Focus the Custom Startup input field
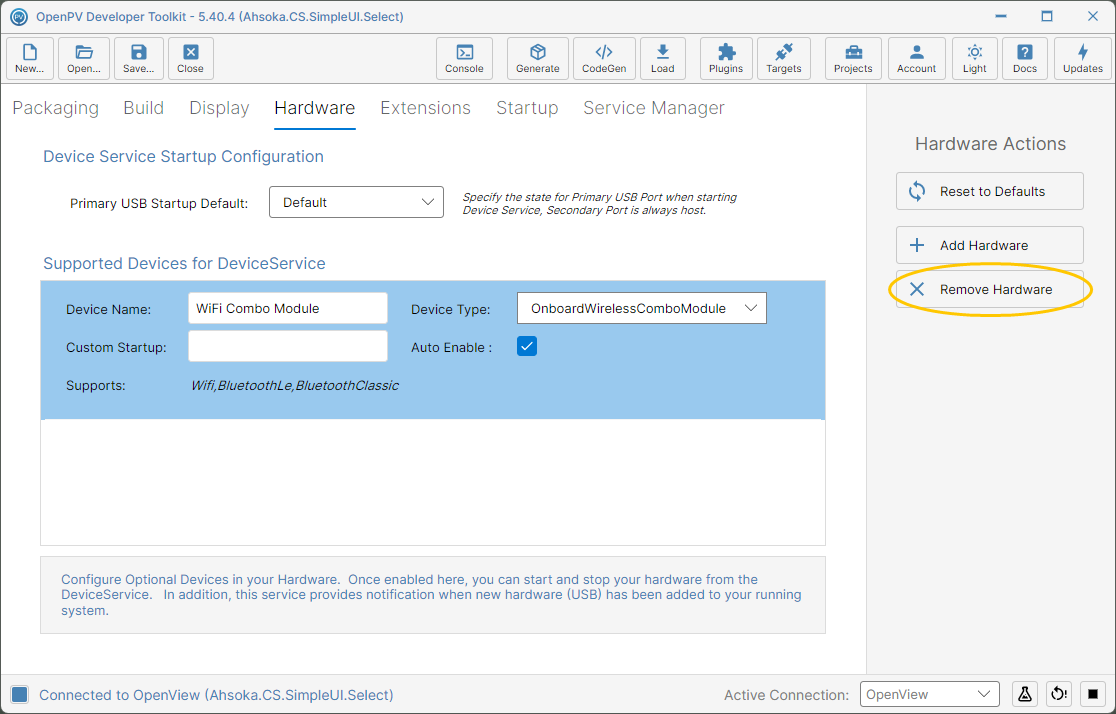This screenshot has height=714, width=1116. (x=288, y=347)
